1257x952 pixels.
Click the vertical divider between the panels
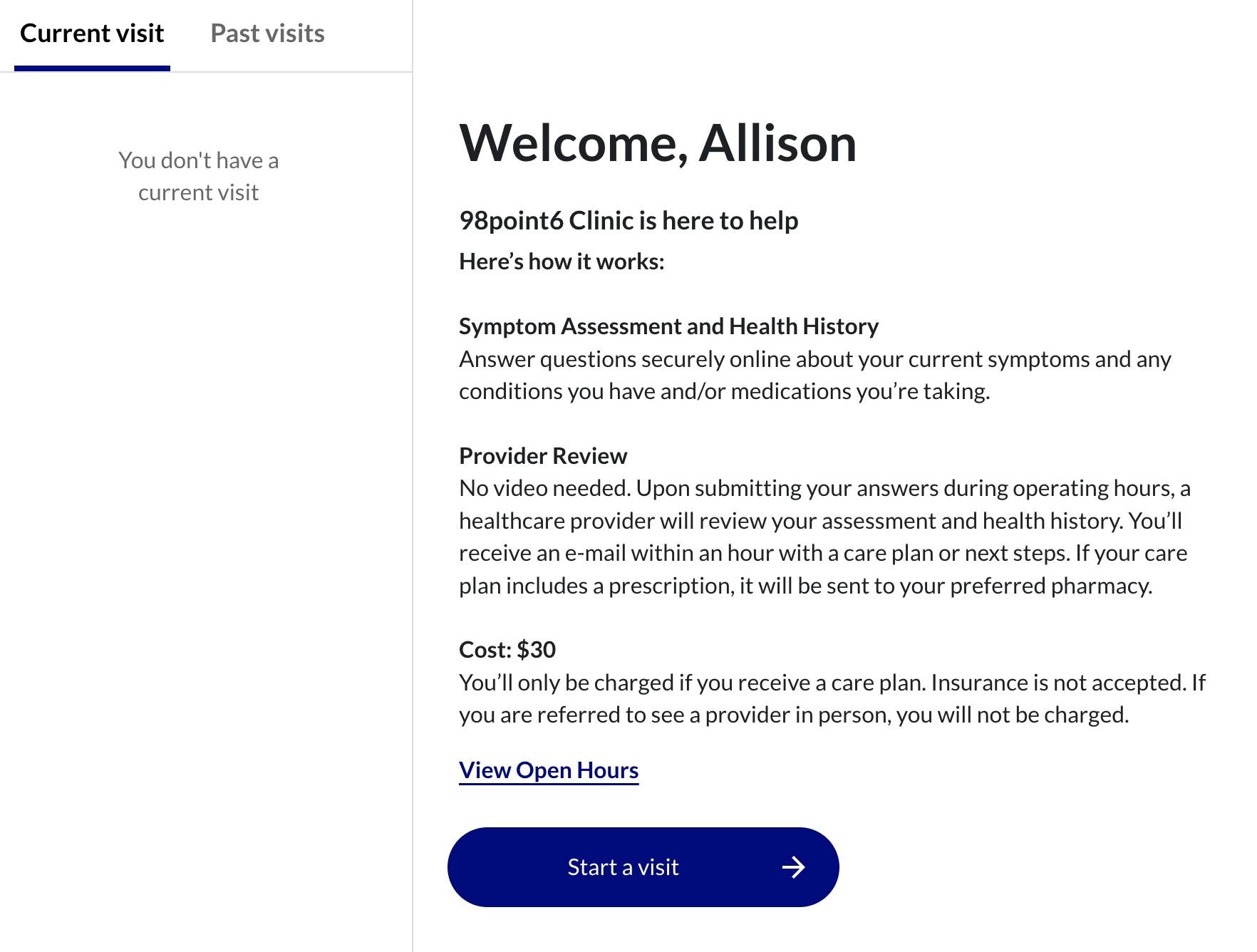click(413, 476)
